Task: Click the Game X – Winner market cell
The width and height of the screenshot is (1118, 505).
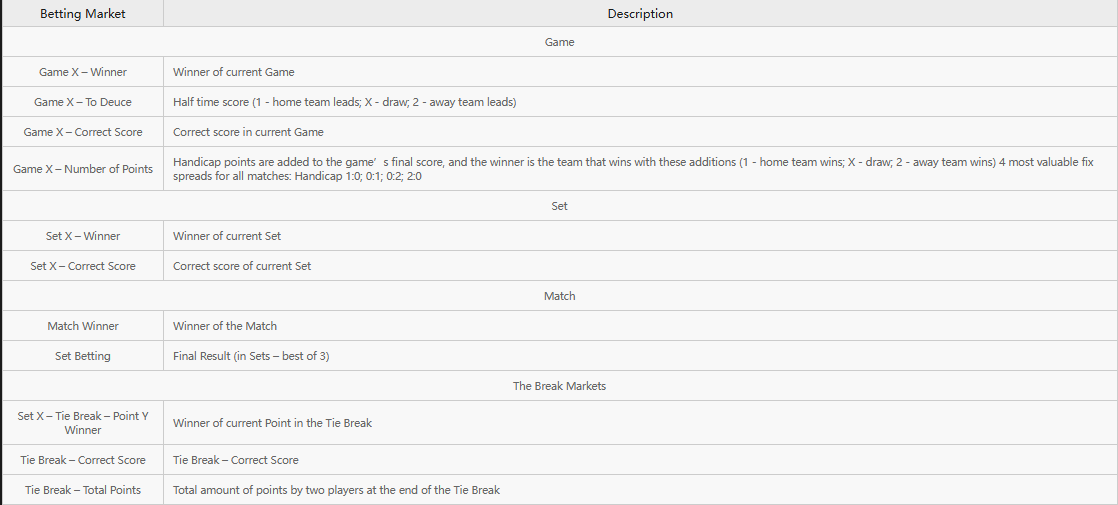Action: pos(83,72)
